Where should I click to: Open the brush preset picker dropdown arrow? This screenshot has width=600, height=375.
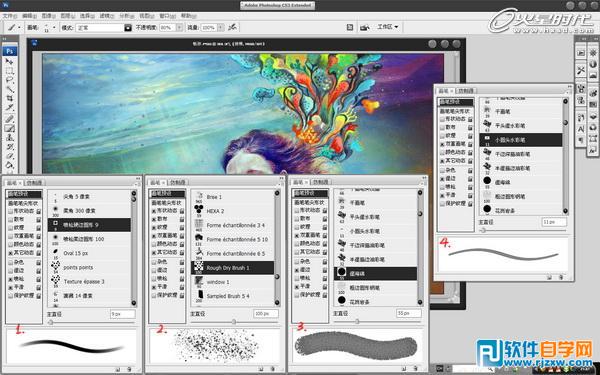(54, 28)
